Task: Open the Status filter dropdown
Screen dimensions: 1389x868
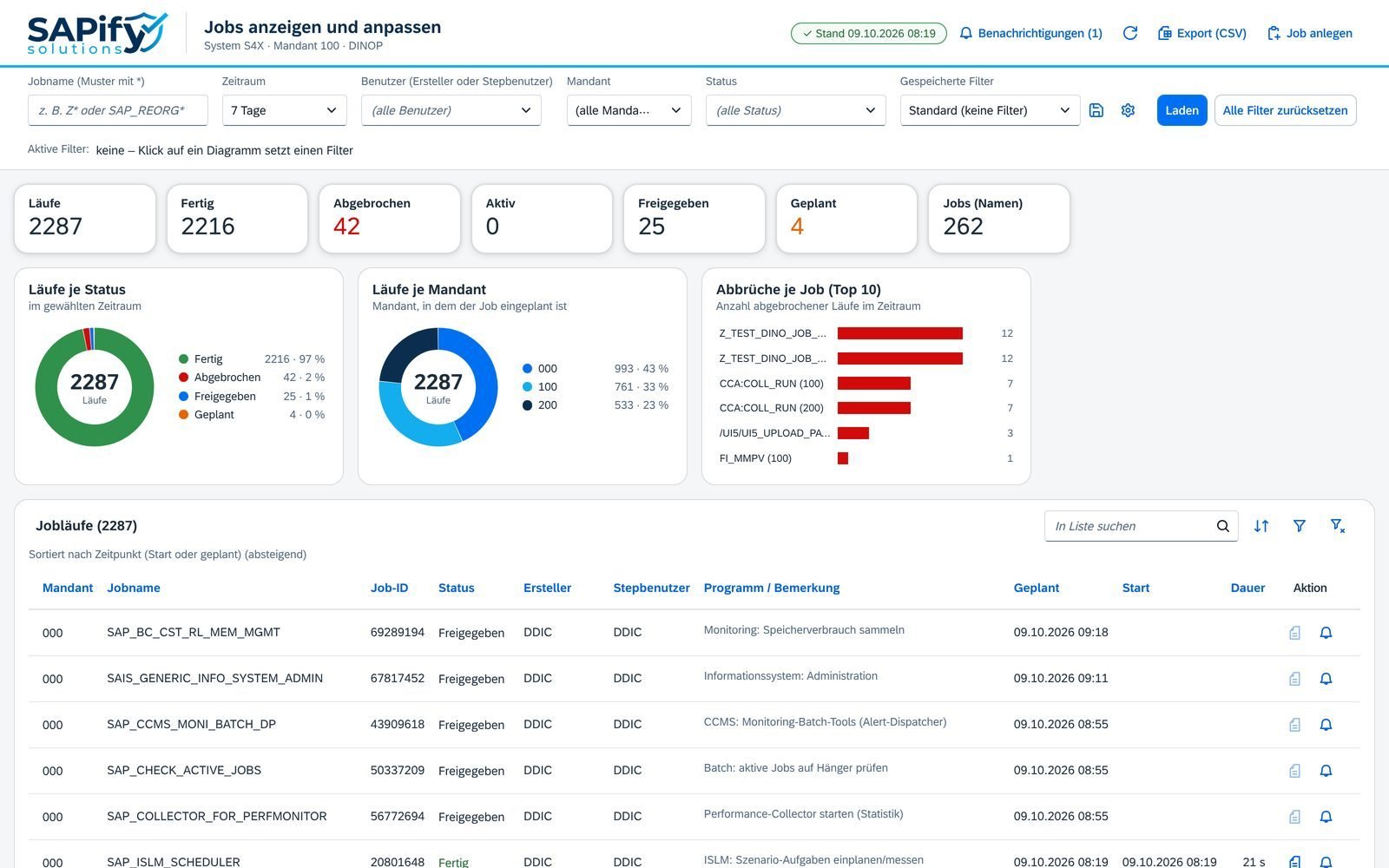Action: 796,110
